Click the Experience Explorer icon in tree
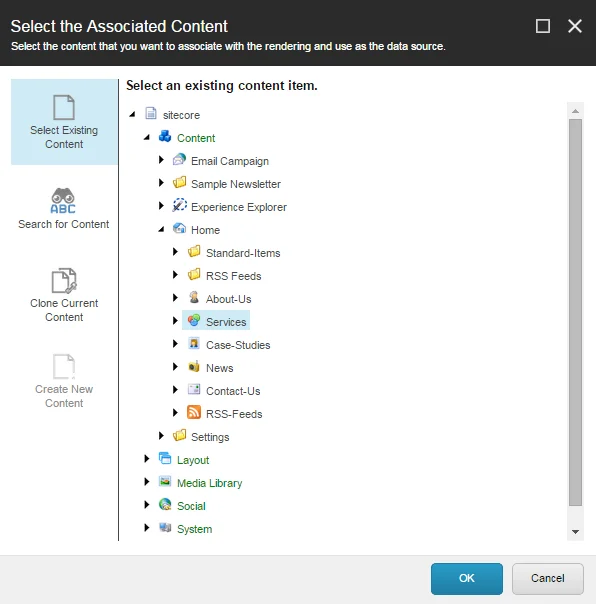Viewport: 596px width, 604px height. [x=179, y=205]
